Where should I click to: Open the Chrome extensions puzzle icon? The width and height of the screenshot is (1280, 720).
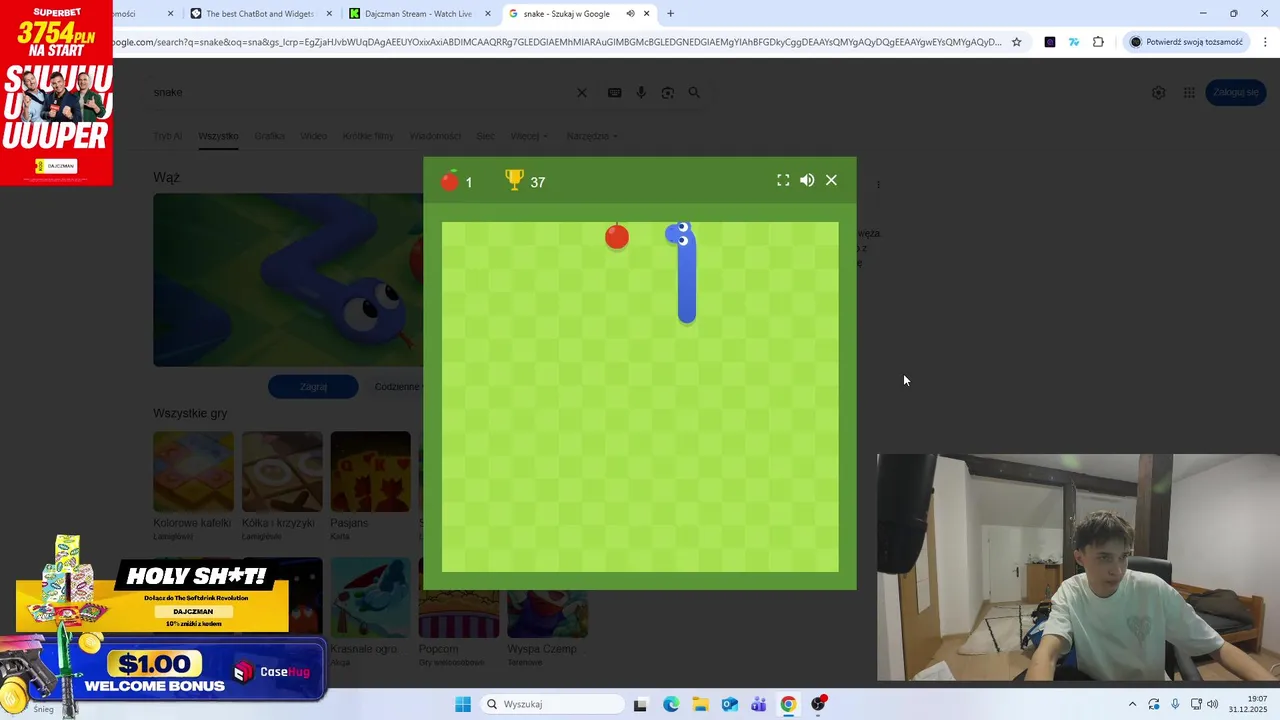tap(1098, 42)
